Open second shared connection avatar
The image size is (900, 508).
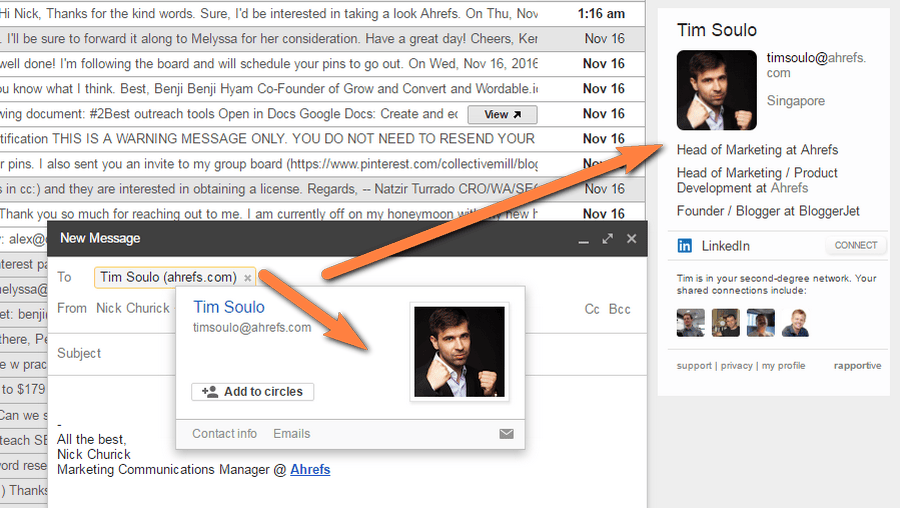pos(726,323)
